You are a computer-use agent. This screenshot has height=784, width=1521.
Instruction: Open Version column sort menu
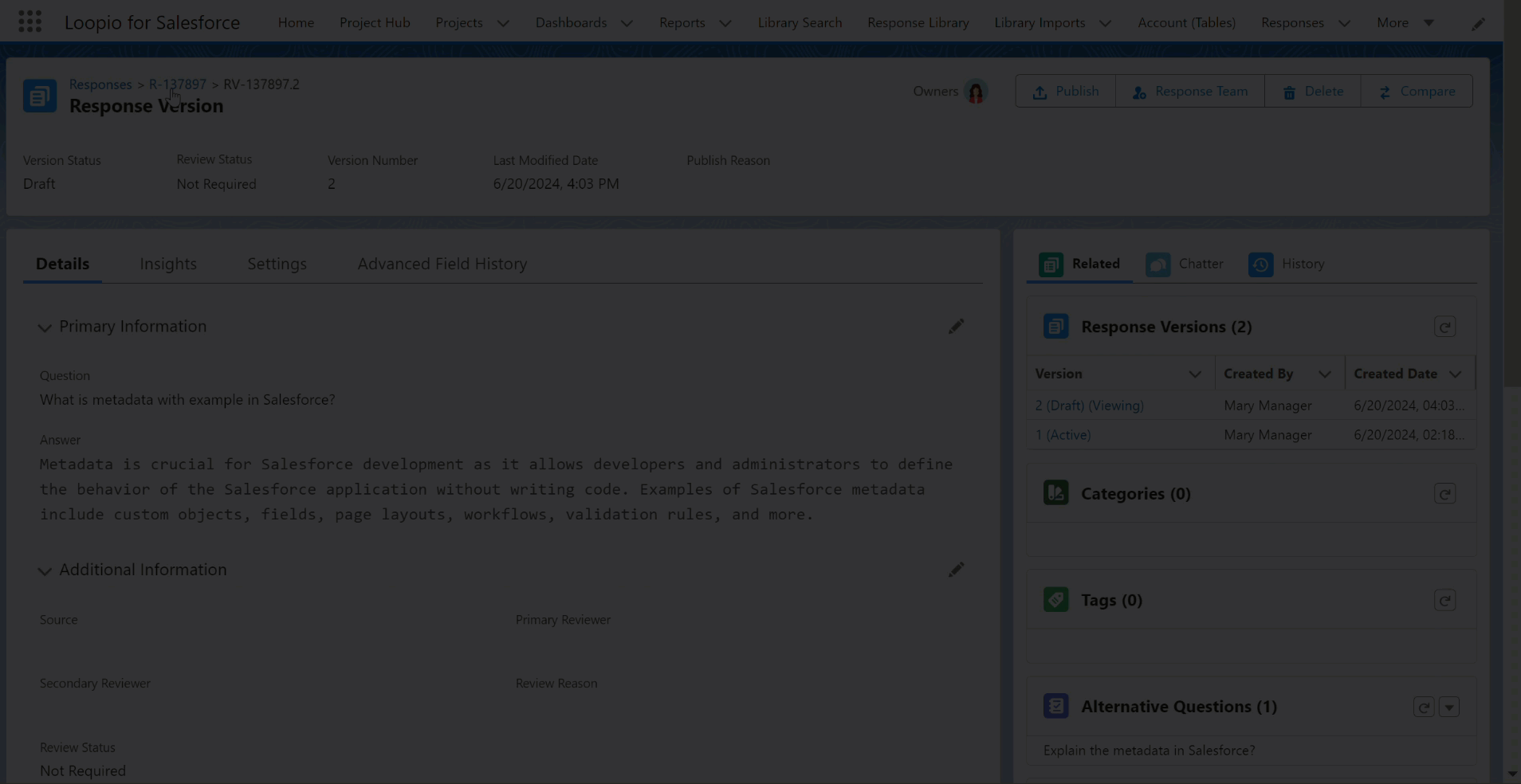coord(1194,374)
